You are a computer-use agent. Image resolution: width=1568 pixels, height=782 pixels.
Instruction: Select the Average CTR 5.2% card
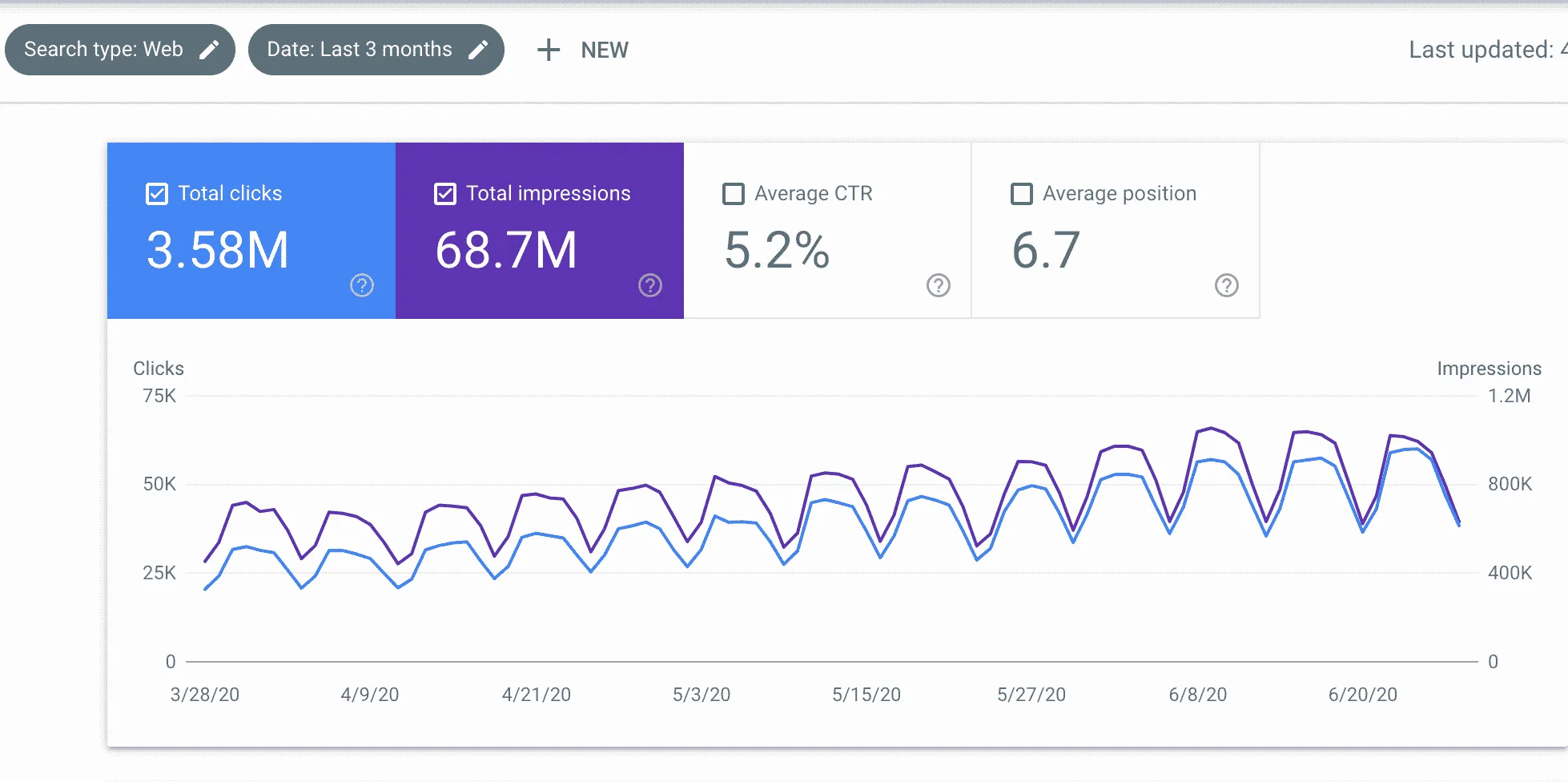point(827,231)
